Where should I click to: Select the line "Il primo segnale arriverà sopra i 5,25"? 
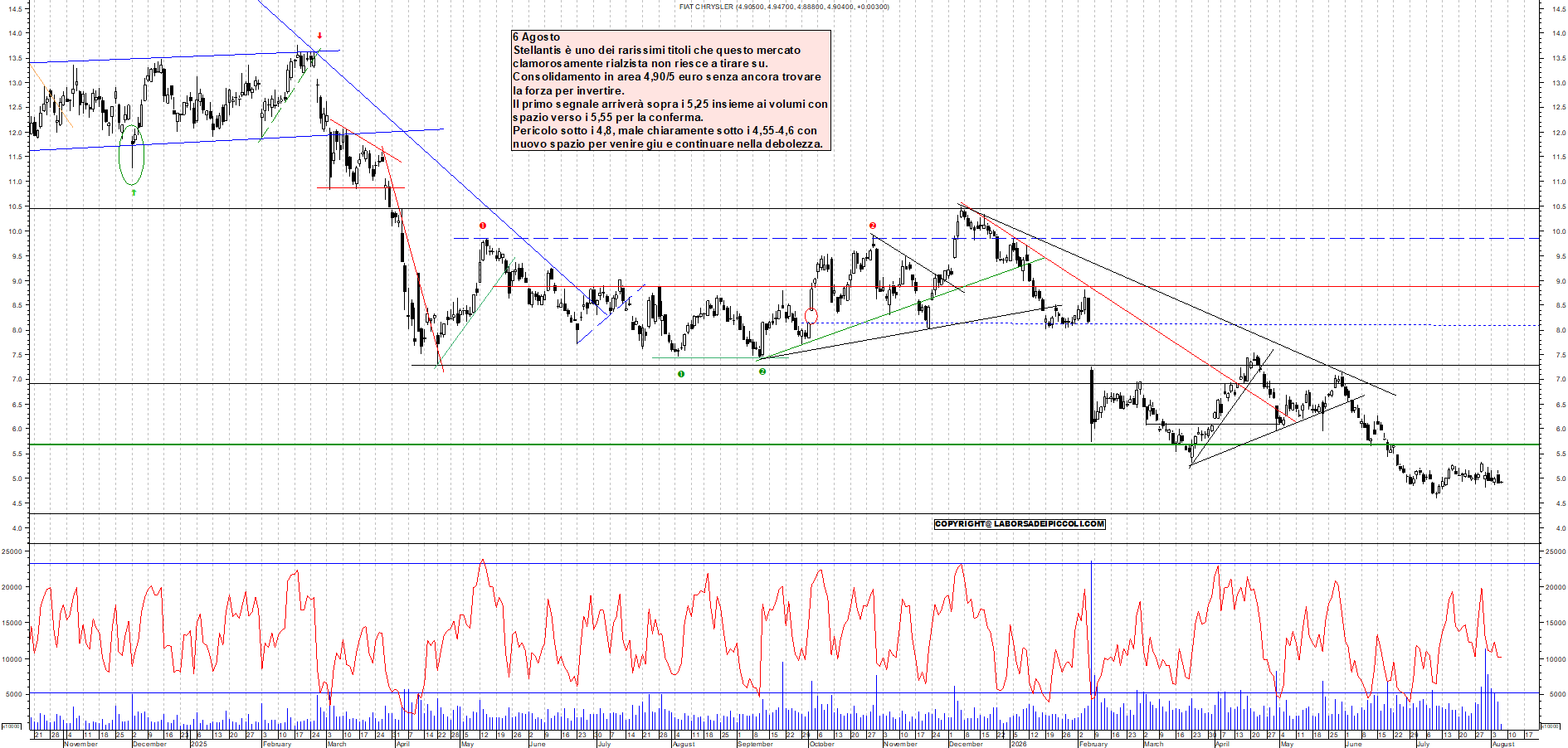[x=670, y=104]
